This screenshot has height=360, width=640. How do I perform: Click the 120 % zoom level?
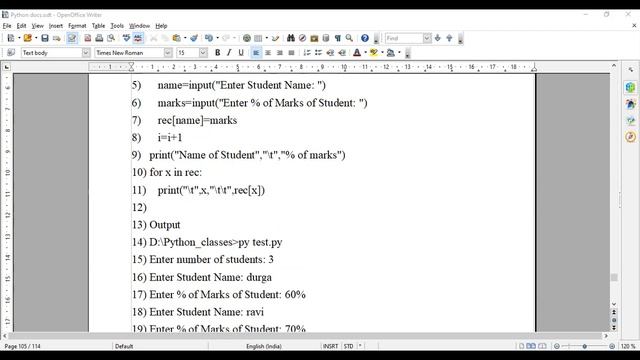[628, 346]
